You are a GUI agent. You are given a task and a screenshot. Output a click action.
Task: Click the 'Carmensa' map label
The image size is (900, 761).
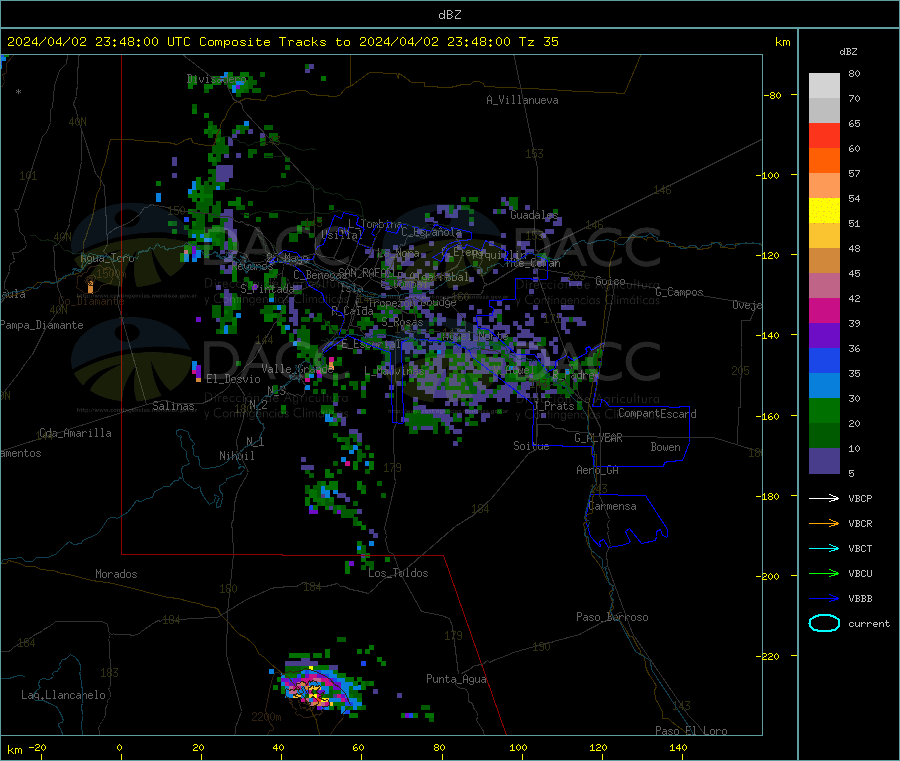pos(612,506)
